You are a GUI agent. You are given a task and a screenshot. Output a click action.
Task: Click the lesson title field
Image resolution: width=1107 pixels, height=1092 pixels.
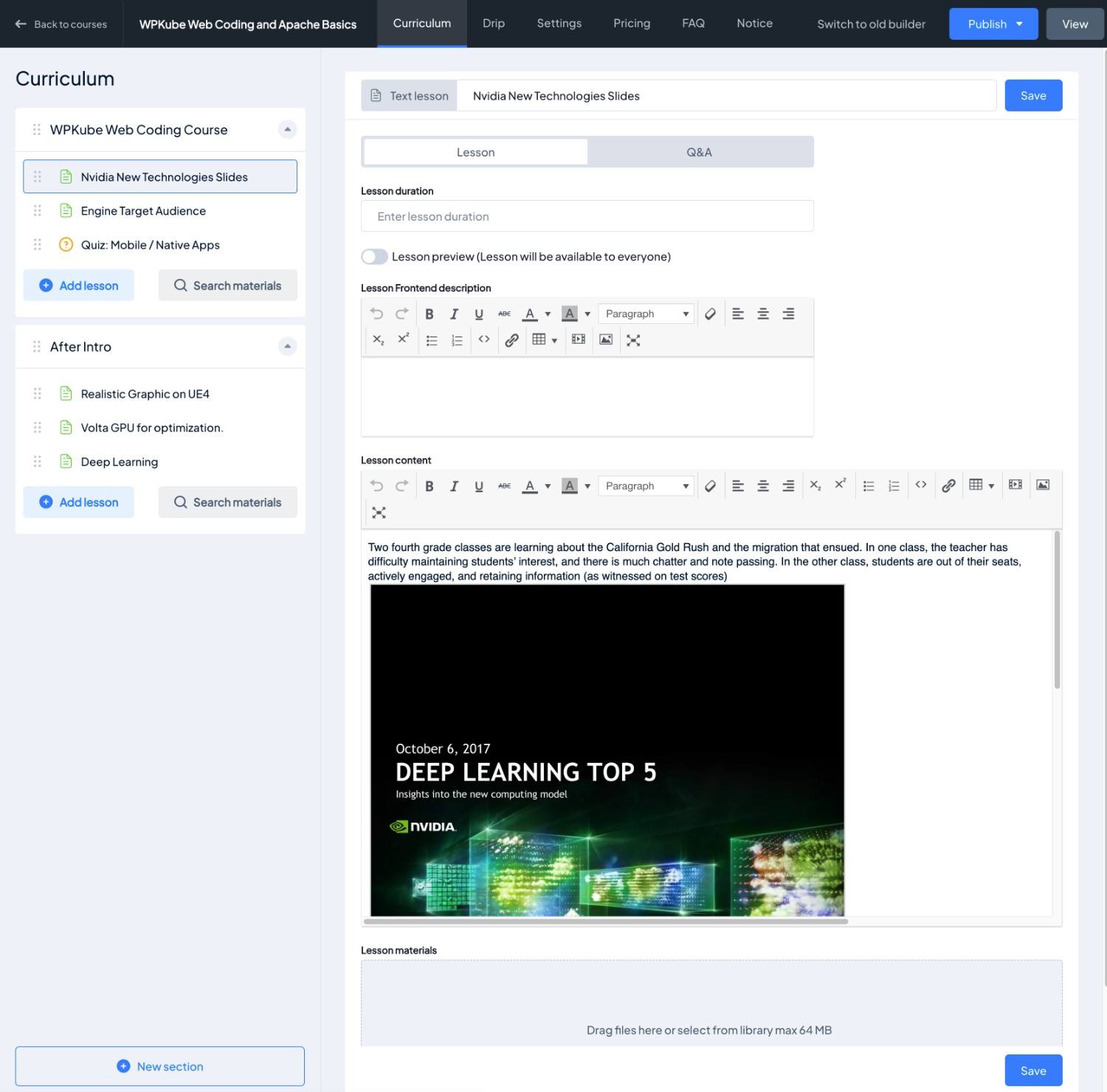727,96
